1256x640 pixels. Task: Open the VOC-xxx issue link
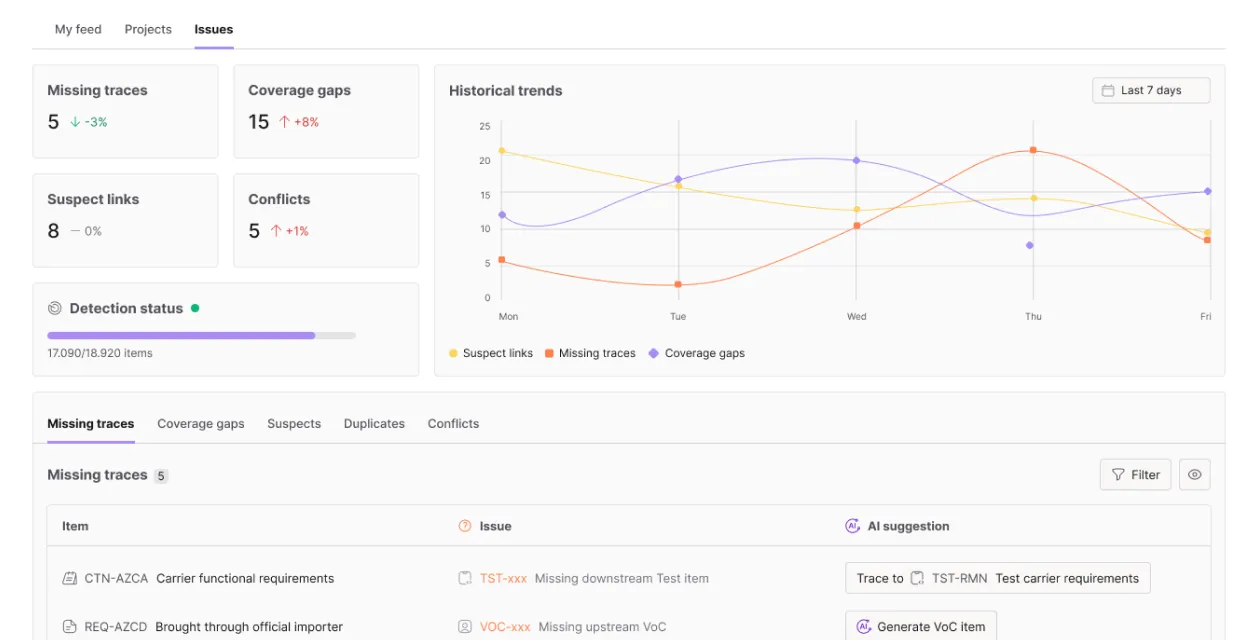coord(505,627)
